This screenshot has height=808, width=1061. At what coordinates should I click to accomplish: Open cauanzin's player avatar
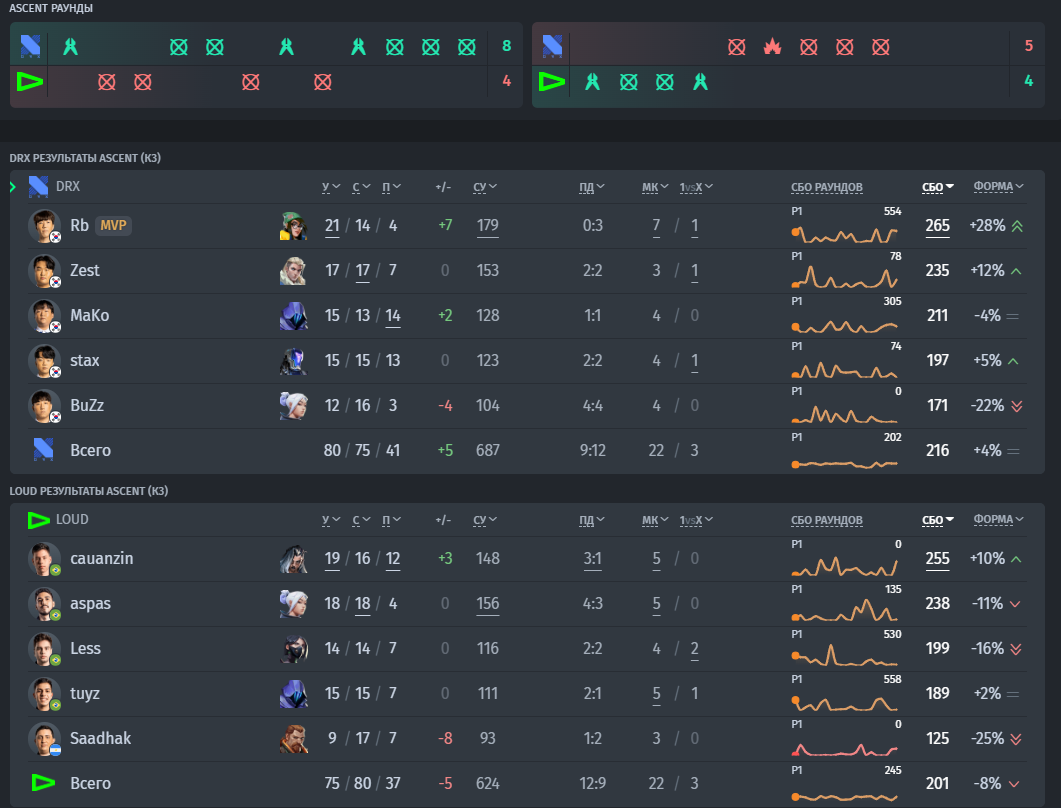tap(44, 559)
